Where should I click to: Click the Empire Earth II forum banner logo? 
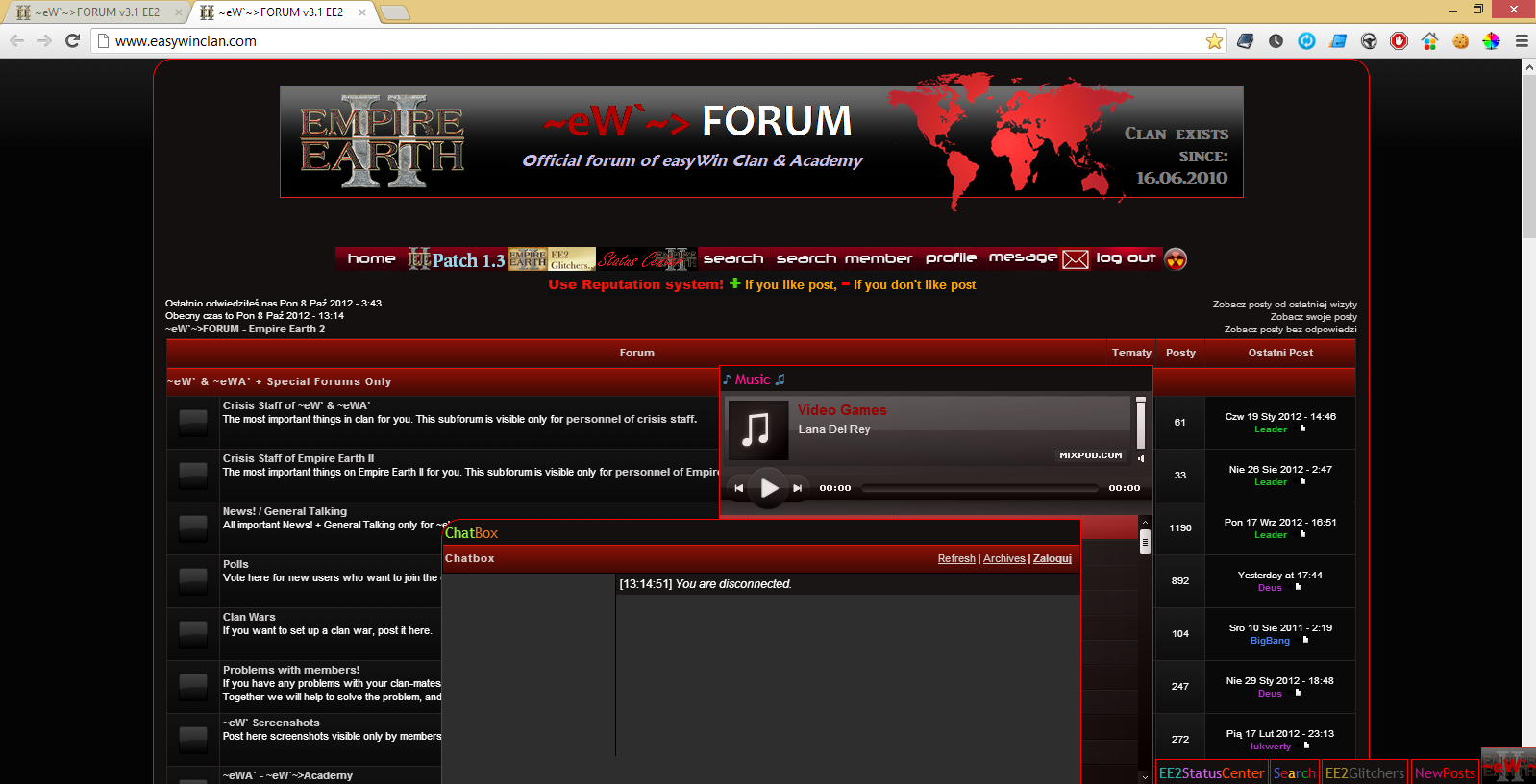click(x=383, y=141)
